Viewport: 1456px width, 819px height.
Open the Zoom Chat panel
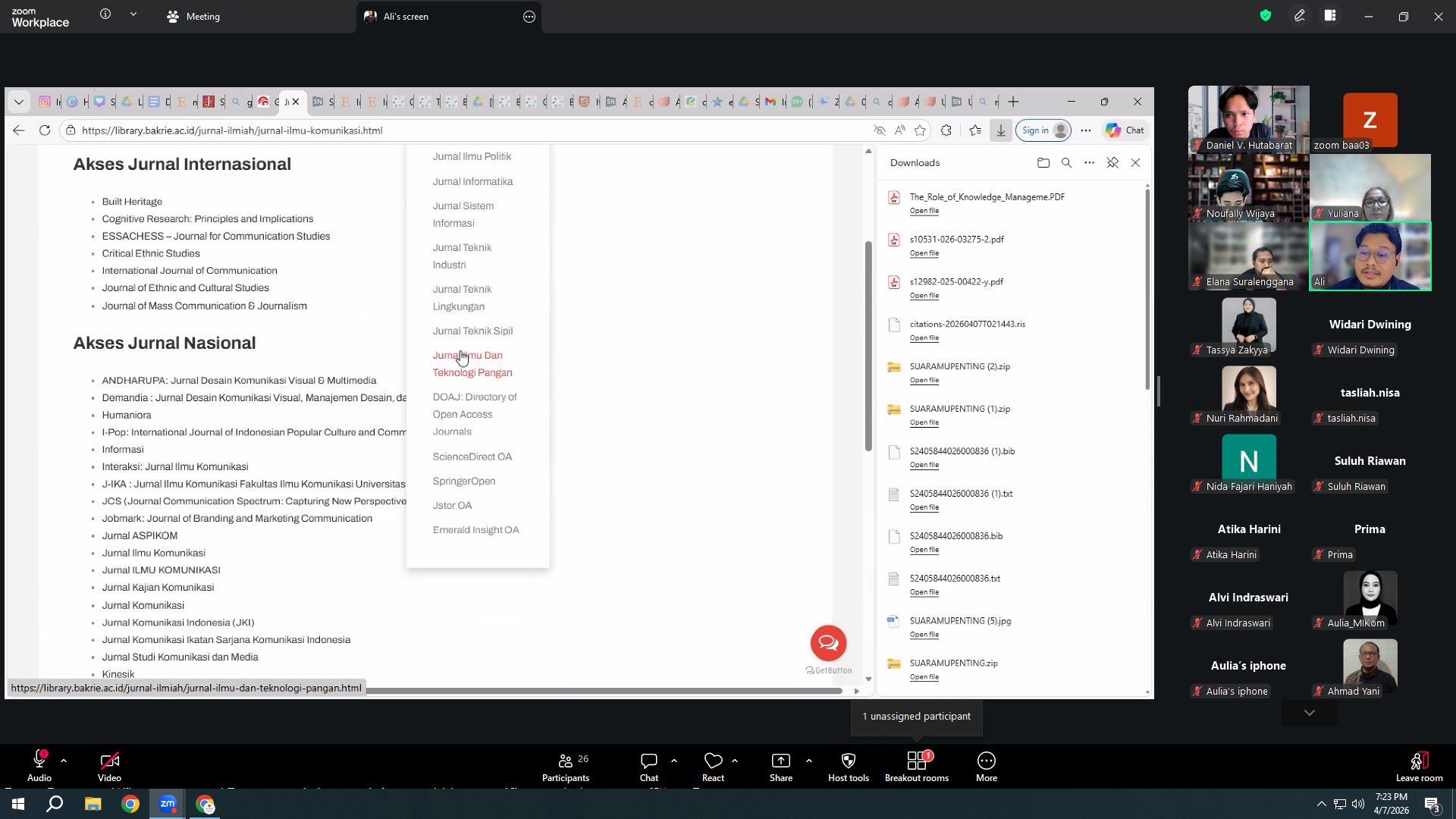tap(649, 766)
